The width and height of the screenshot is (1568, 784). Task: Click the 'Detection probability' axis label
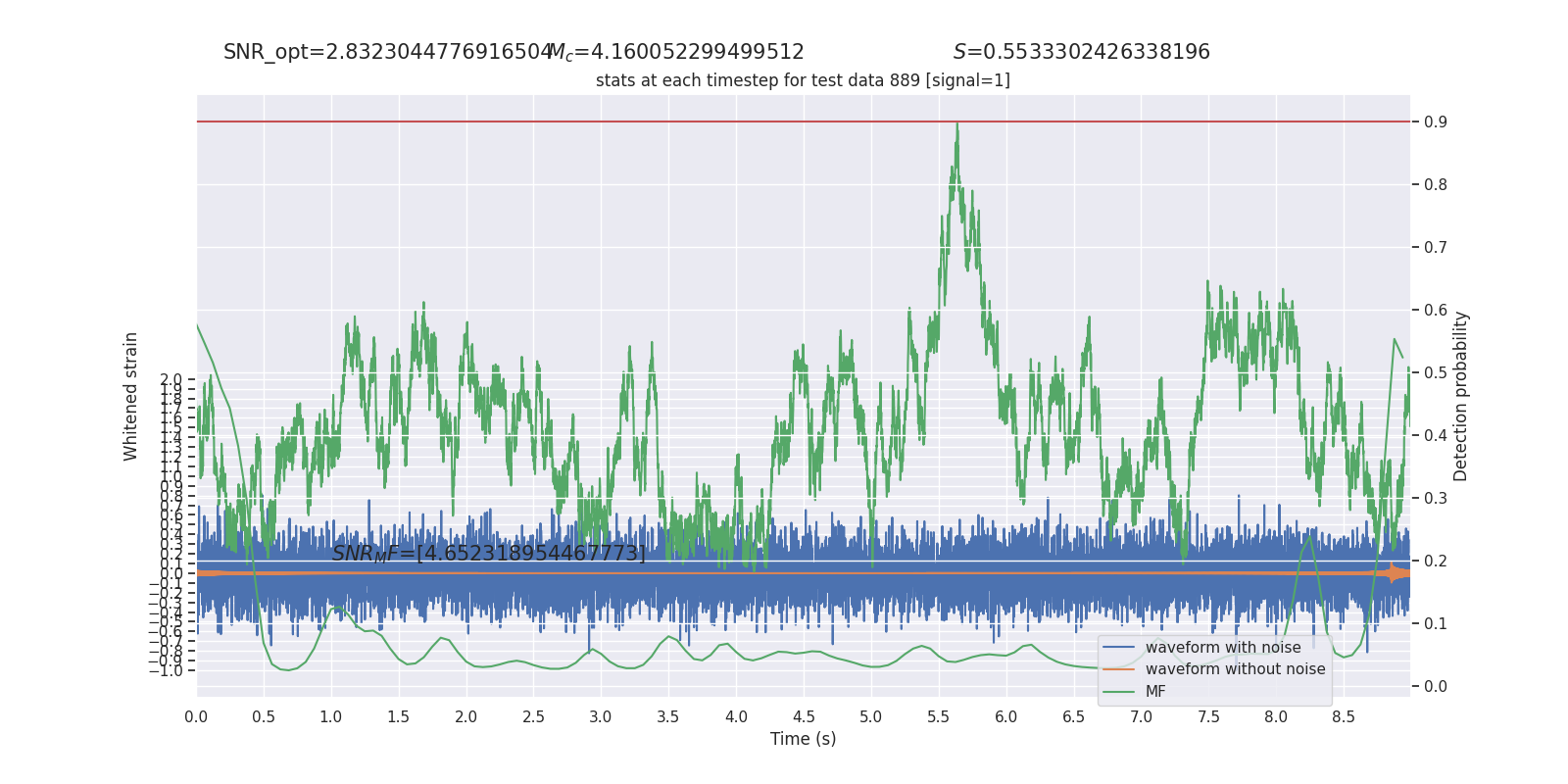pyautogui.click(x=1461, y=396)
